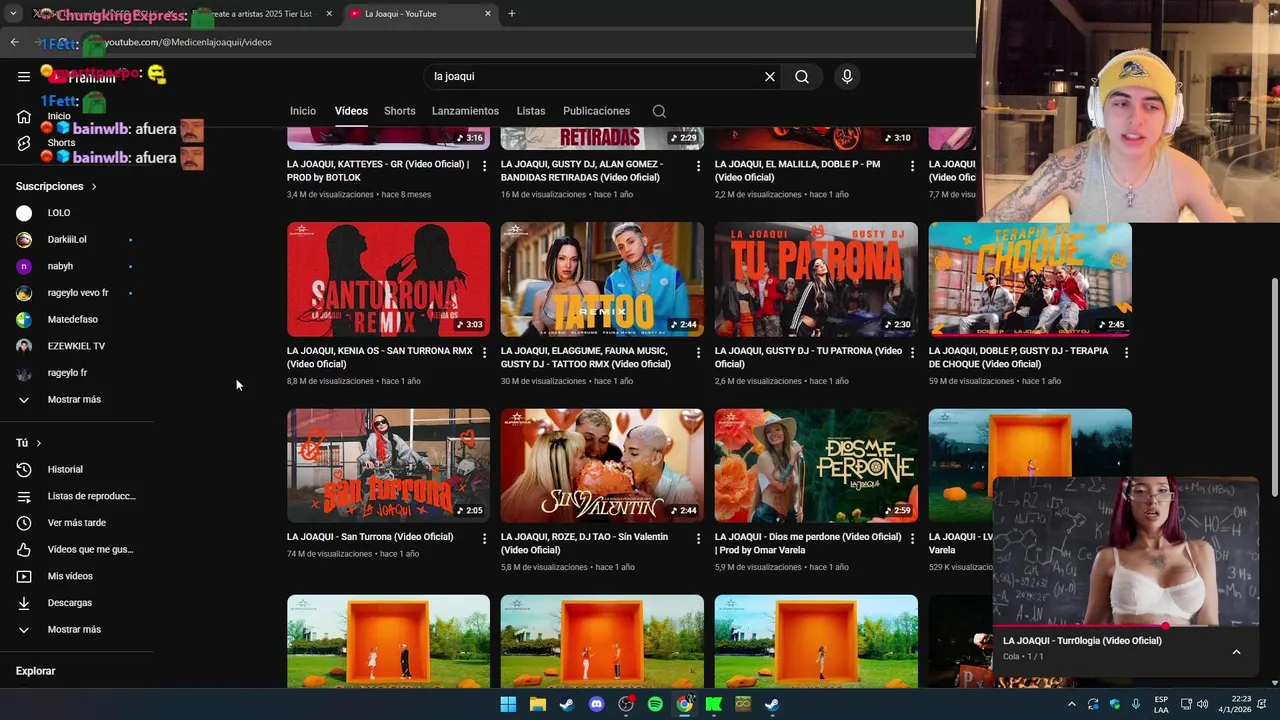
Task: Open rageylo vevo fr channel
Action: (x=76, y=293)
